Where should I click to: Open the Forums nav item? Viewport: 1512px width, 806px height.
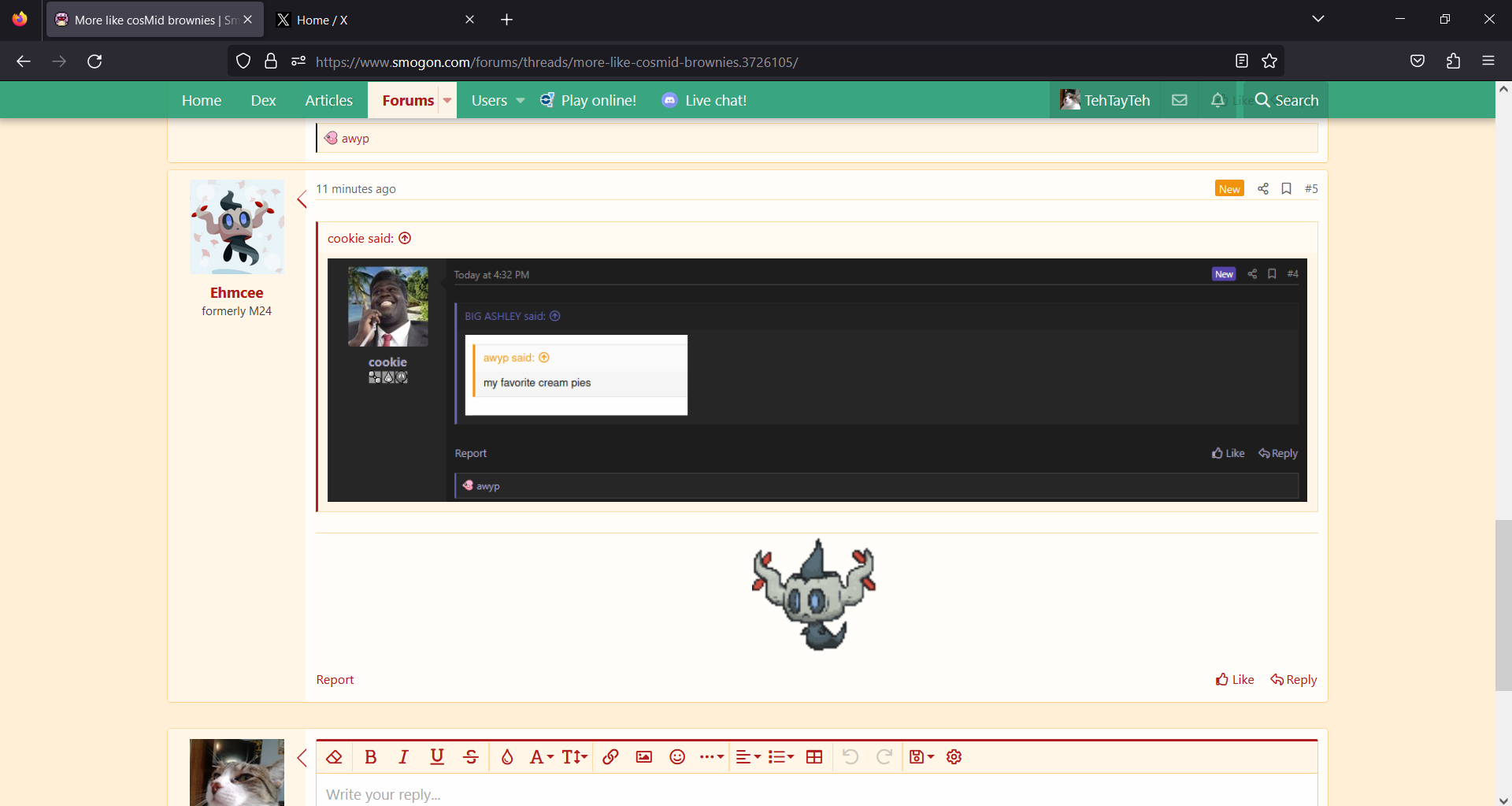click(x=408, y=100)
